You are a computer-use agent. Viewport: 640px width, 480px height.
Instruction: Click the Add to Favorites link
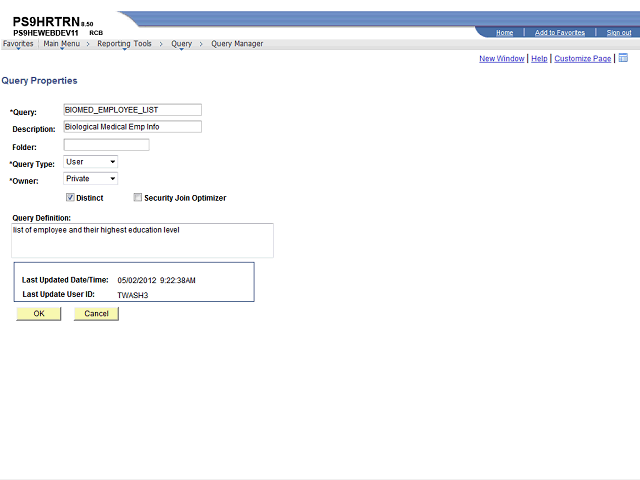point(560,33)
